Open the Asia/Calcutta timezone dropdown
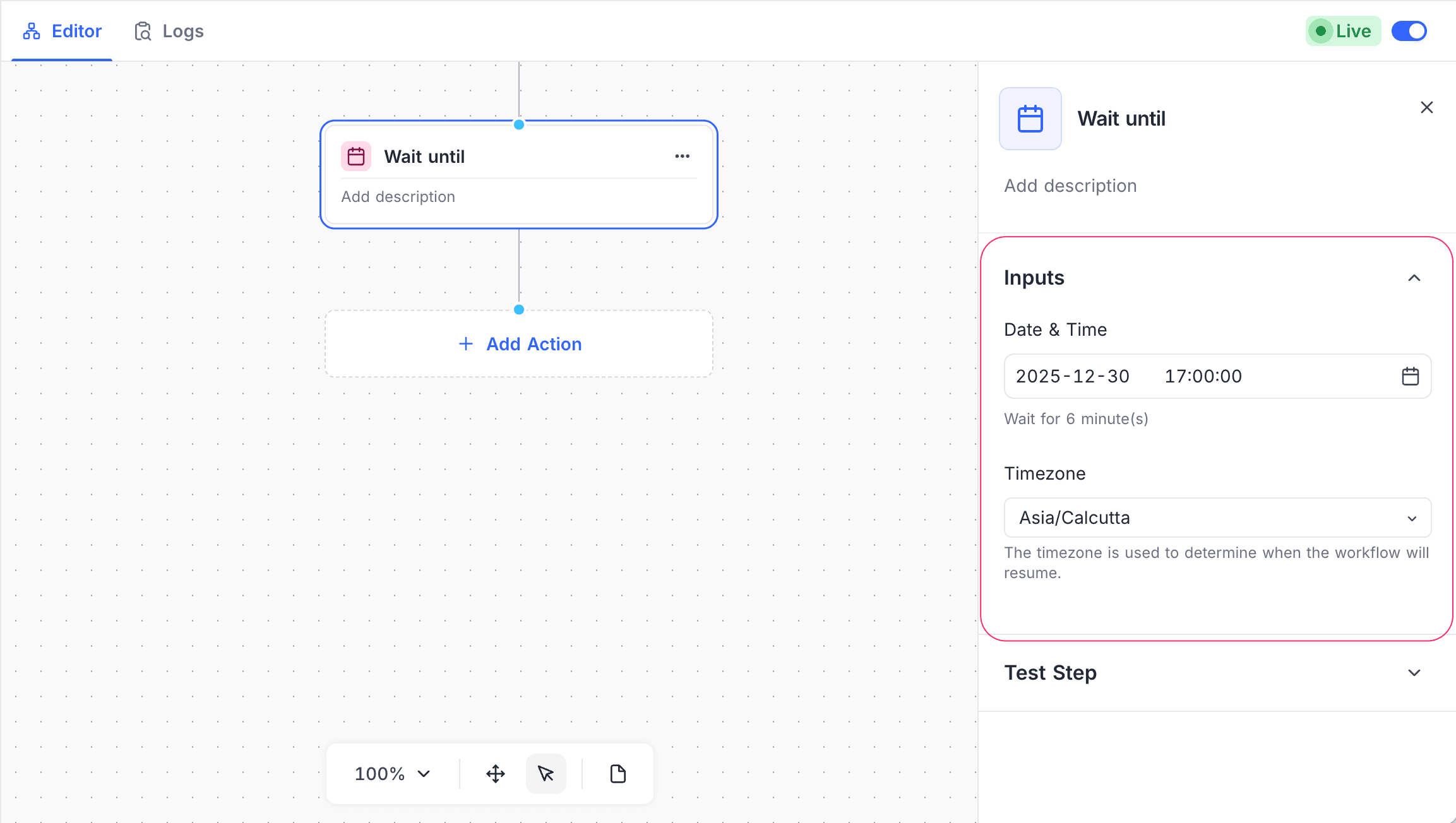This screenshot has width=1456, height=823. 1217,518
